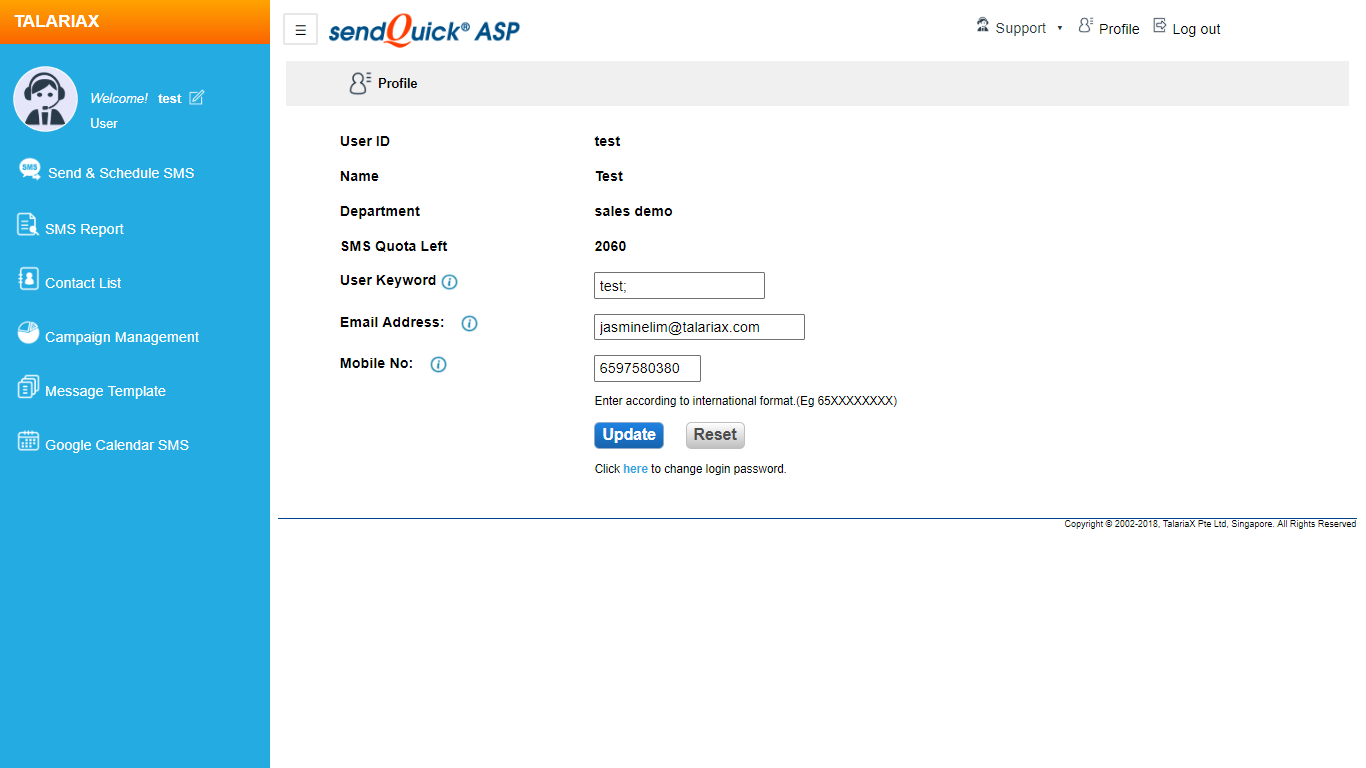Click the copyright footer text

tap(1210, 524)
